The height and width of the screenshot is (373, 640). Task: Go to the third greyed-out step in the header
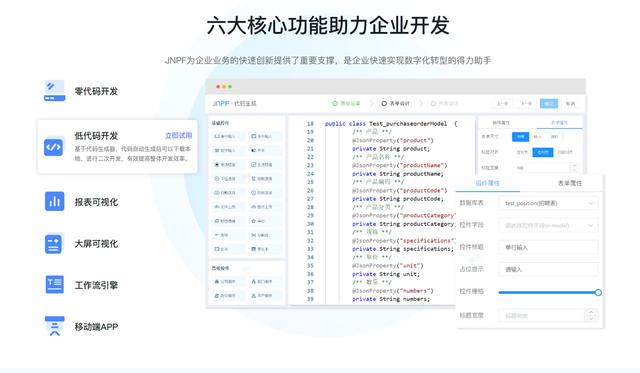(444, 104)
